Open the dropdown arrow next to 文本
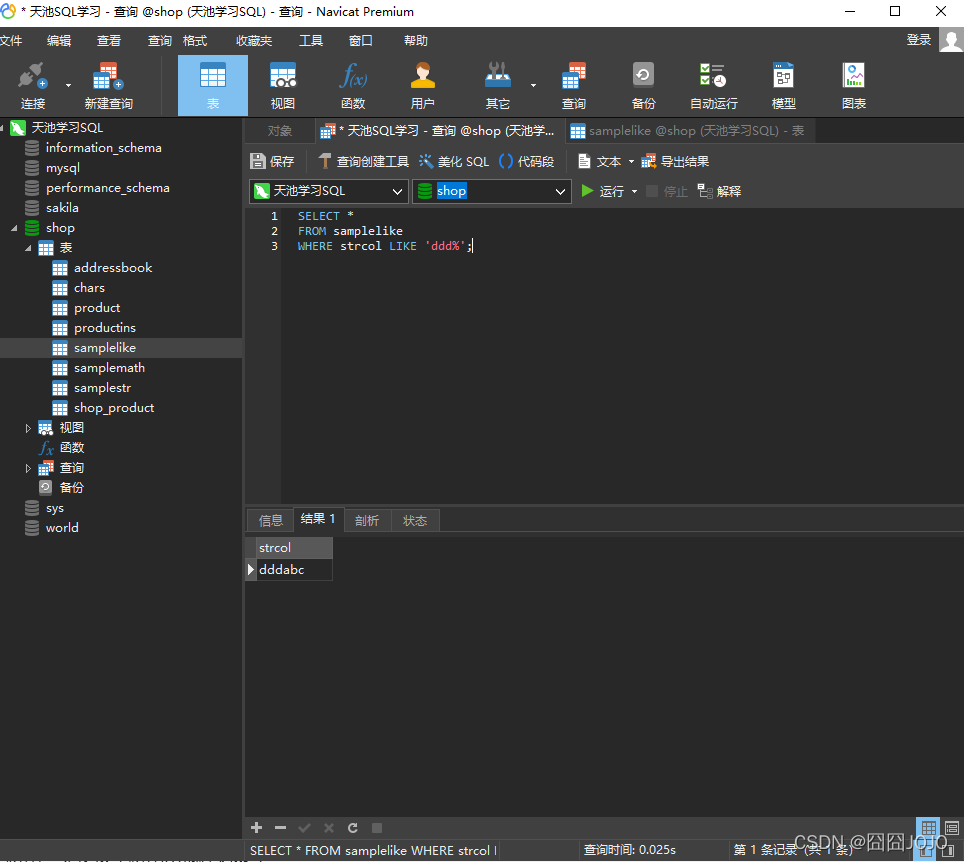 (631, 162)
